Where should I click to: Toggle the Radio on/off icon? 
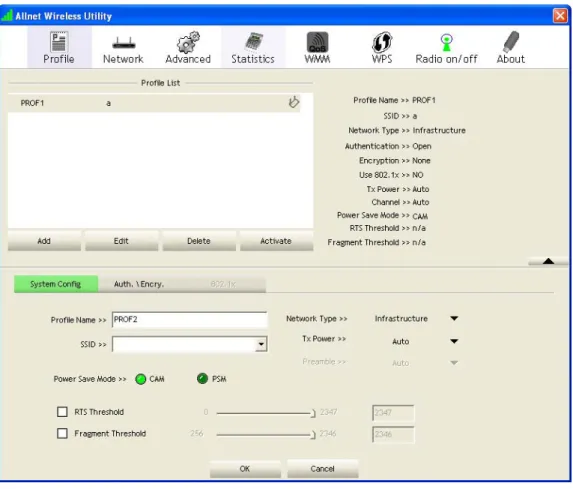pos(446,42)
